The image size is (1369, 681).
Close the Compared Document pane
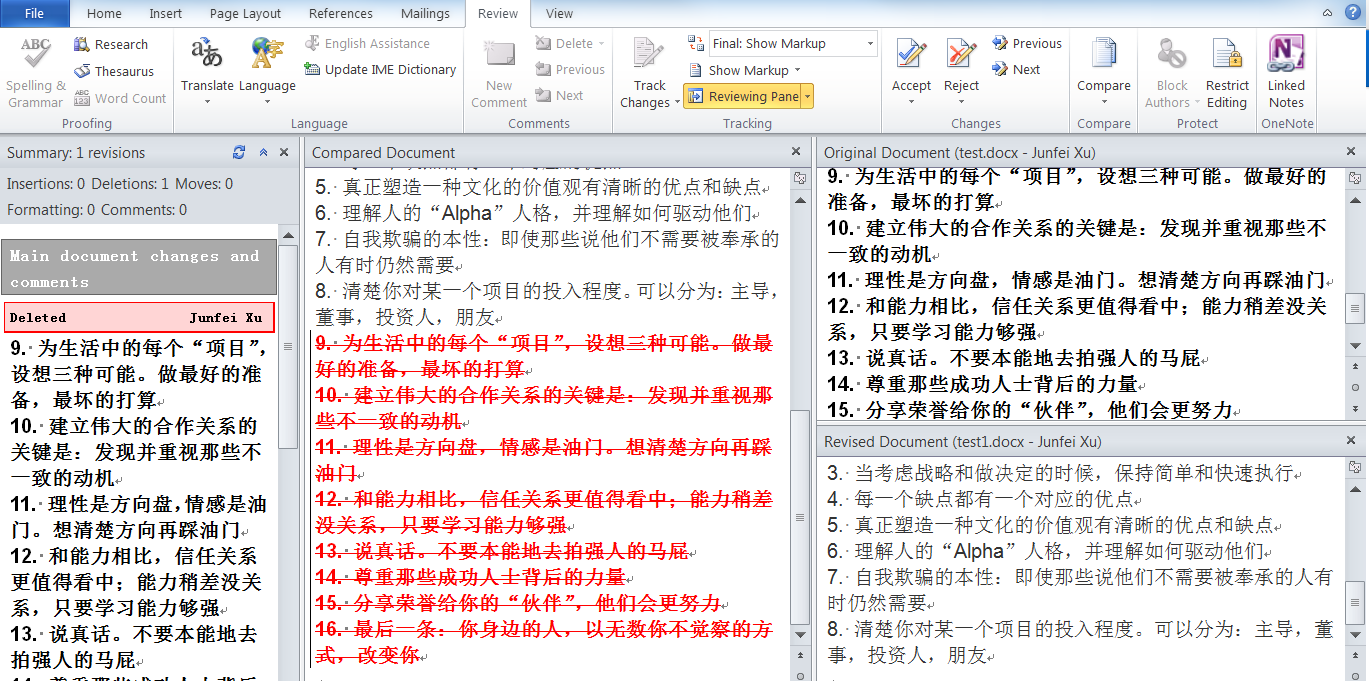pyautogui.click(x=796, y=152)
